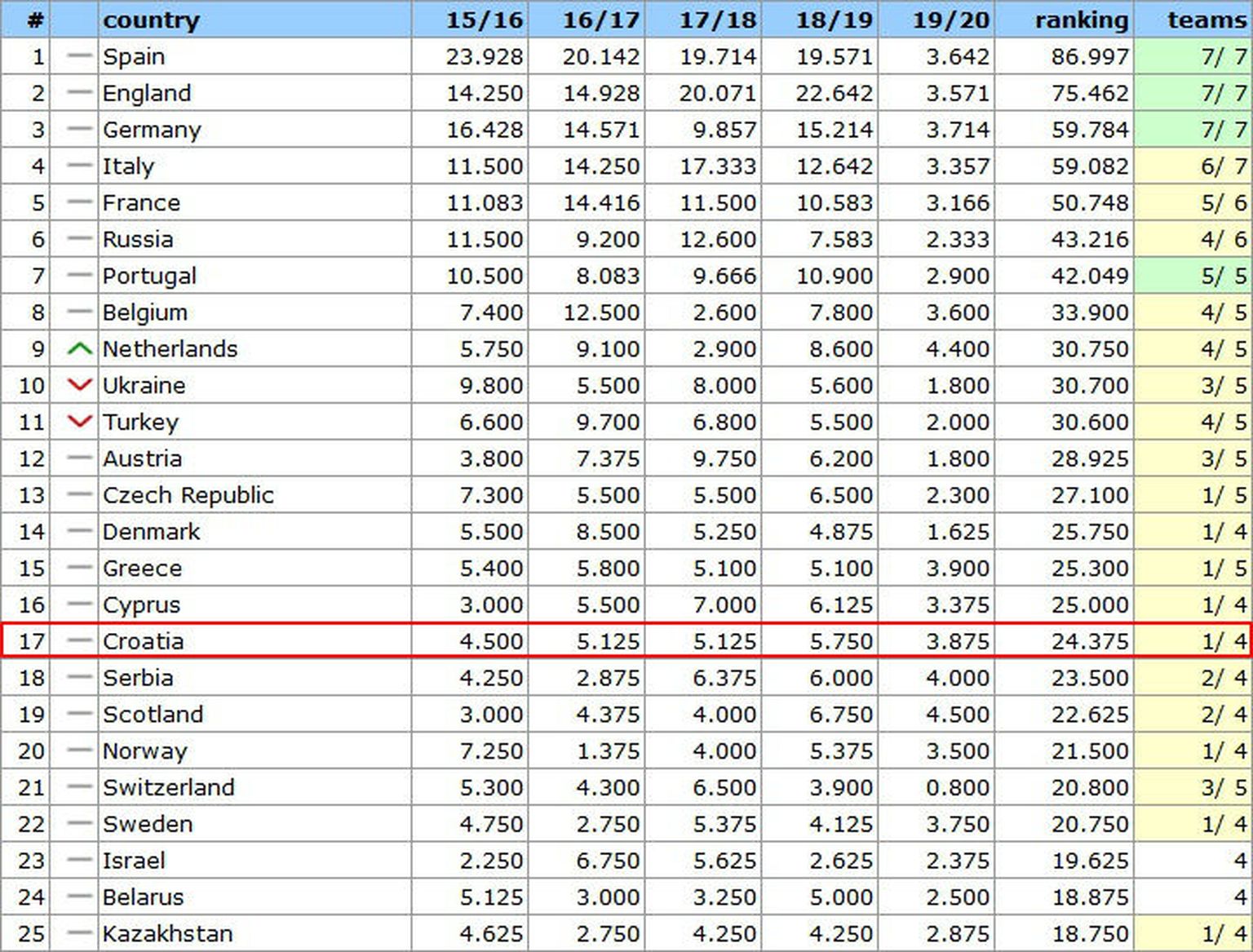Viewport: 1253px width, 952px height.
Task: Click the teams column header
Action: tap(1206, 20)
